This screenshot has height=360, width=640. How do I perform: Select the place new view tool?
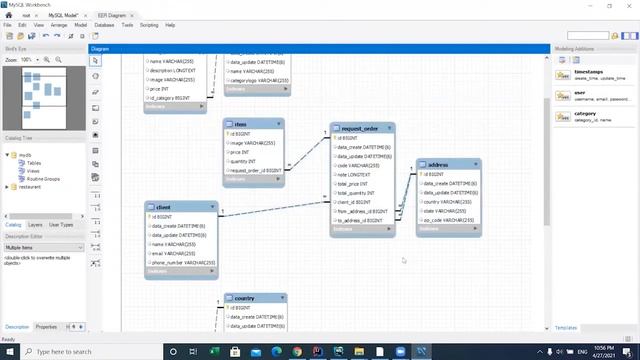coord(96,164)
